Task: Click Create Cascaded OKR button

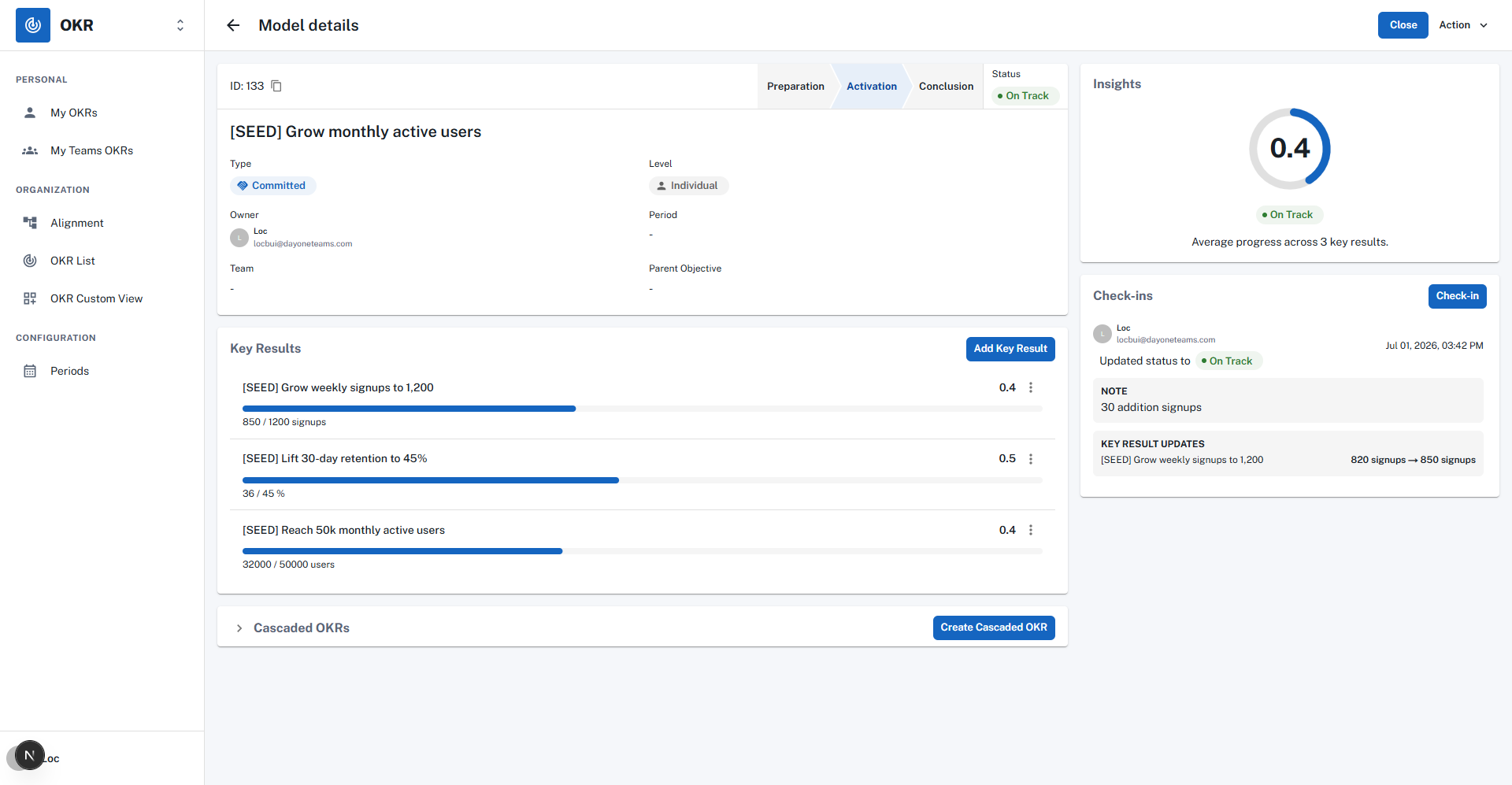Action: point(994,628)
